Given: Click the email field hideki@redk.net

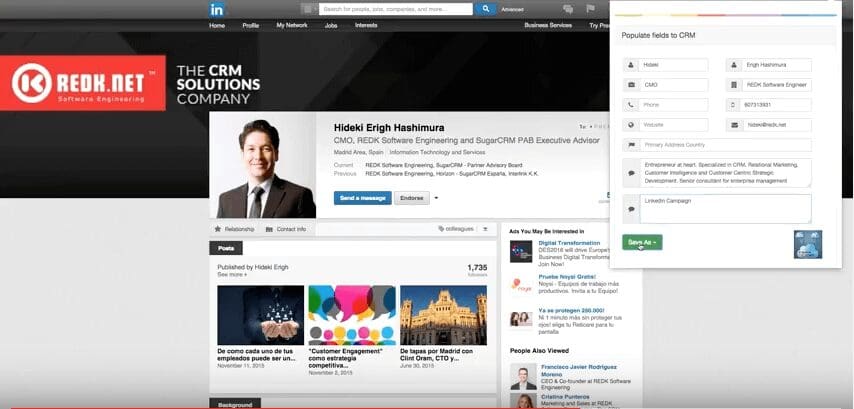Looking at the screenshot, I should coord(776,125).
